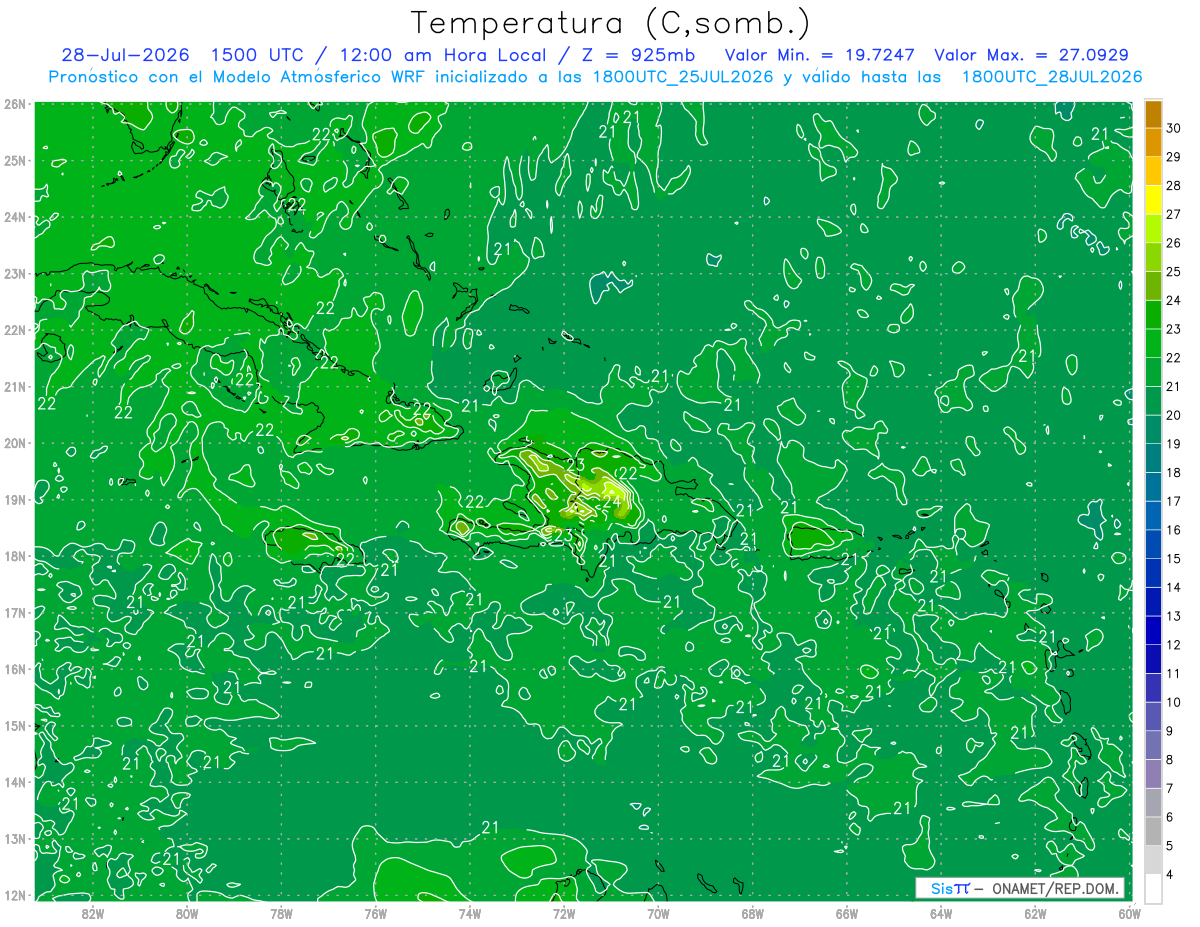Click the longitude label "80W"

point(187,913)
